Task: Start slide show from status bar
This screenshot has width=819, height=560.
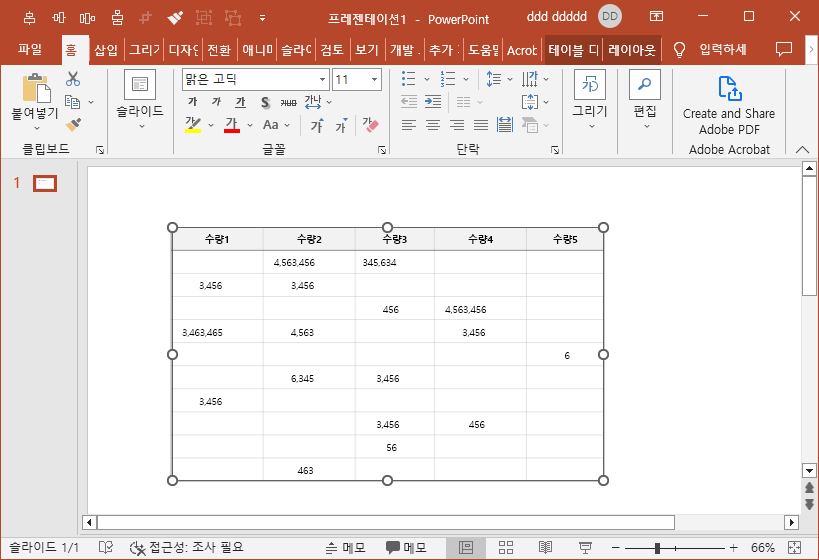Action: tap(585, 547)
